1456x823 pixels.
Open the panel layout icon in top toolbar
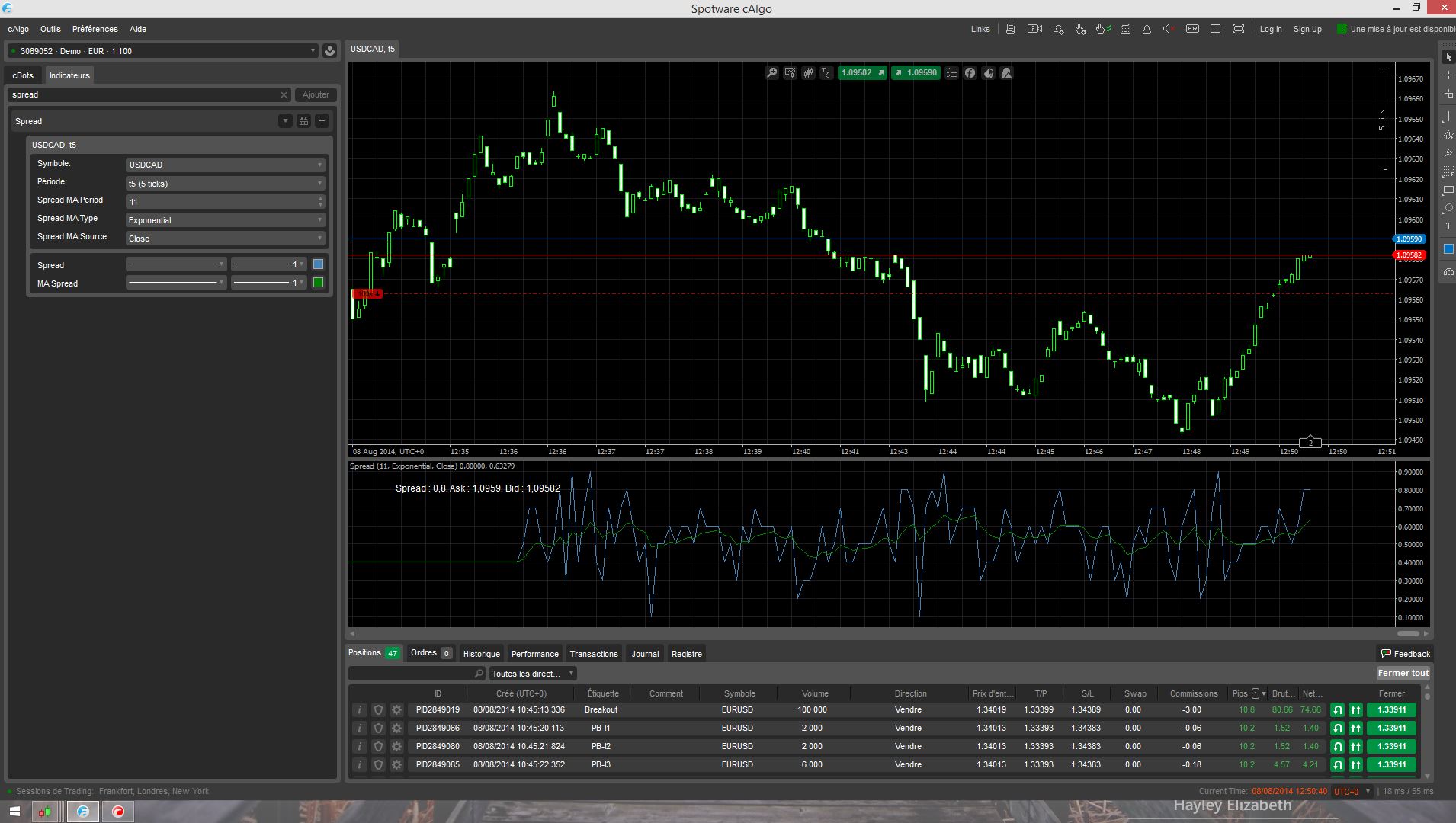tap(1215, 29)
